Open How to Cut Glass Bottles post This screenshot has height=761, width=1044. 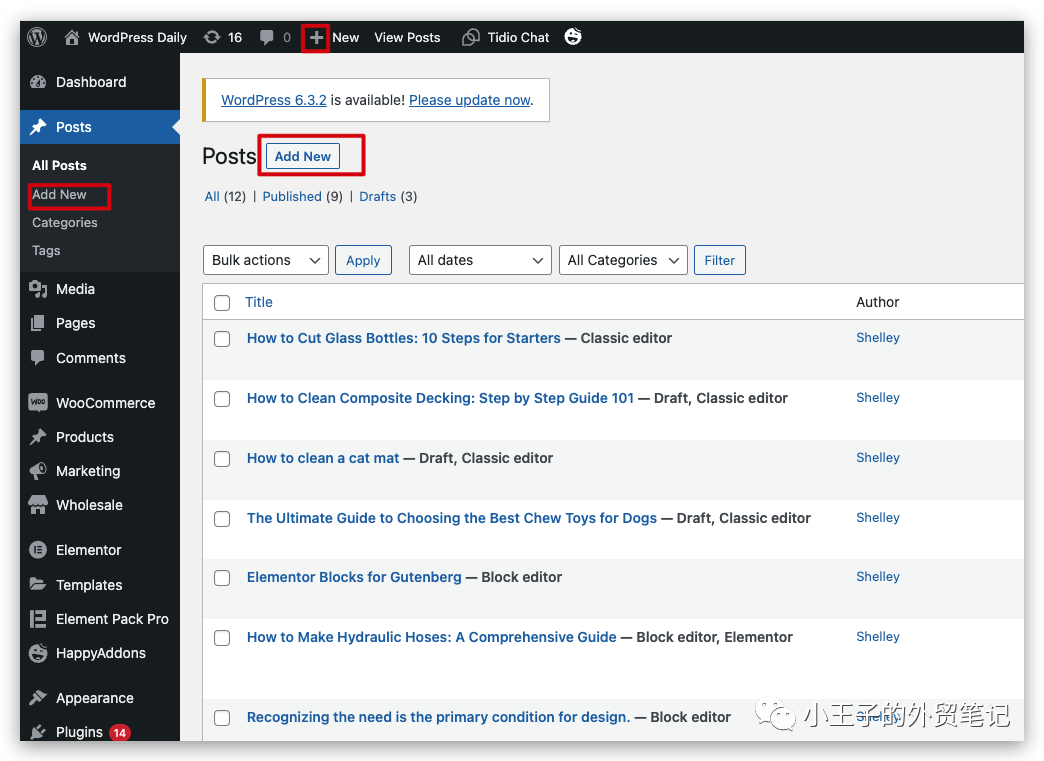click(x=403, y=338)
